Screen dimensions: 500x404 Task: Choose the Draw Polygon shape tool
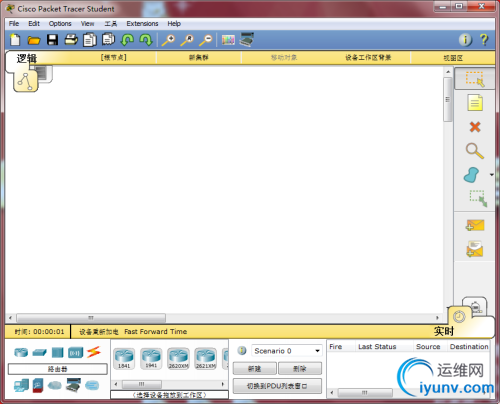click(x=471, y=175)
